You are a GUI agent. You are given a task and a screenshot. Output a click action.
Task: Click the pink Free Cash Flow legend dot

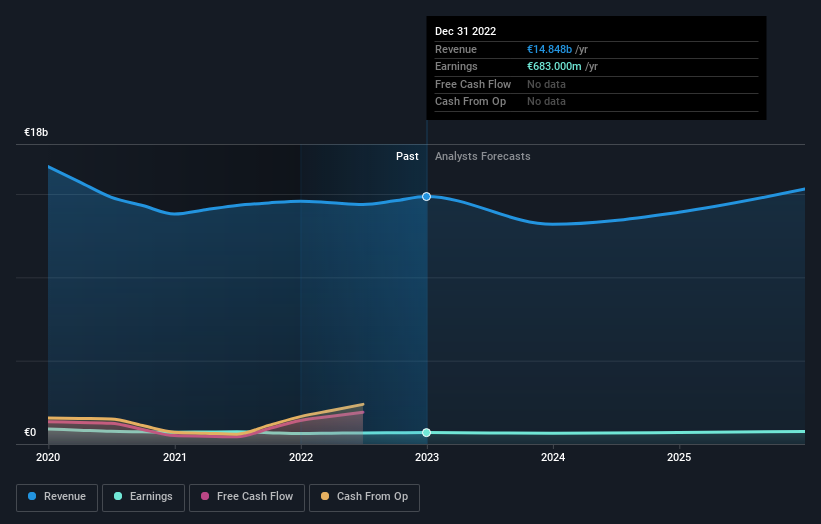pyautogui.click(x=205, y=496)
